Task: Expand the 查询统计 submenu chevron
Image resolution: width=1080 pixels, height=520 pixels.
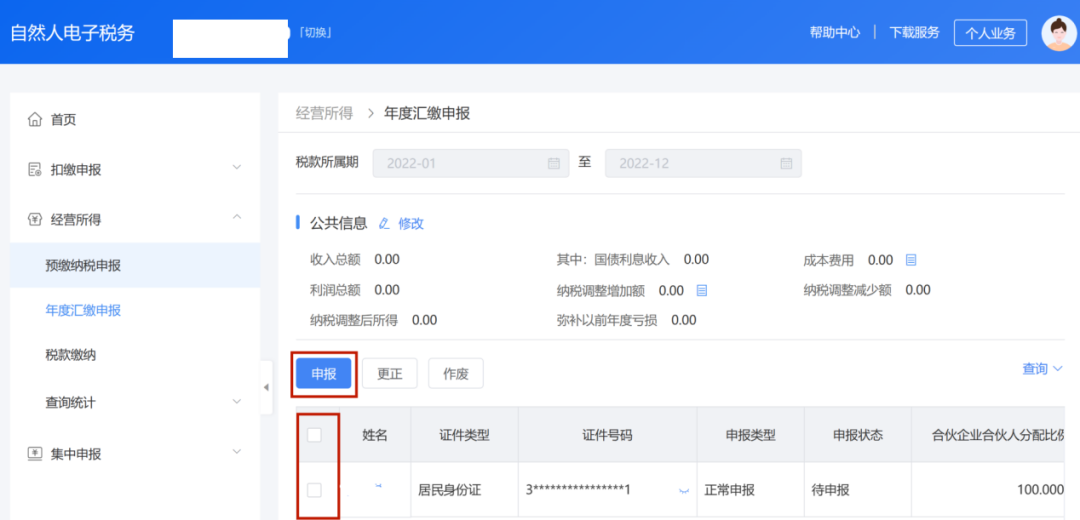Action: click(236, 401)
